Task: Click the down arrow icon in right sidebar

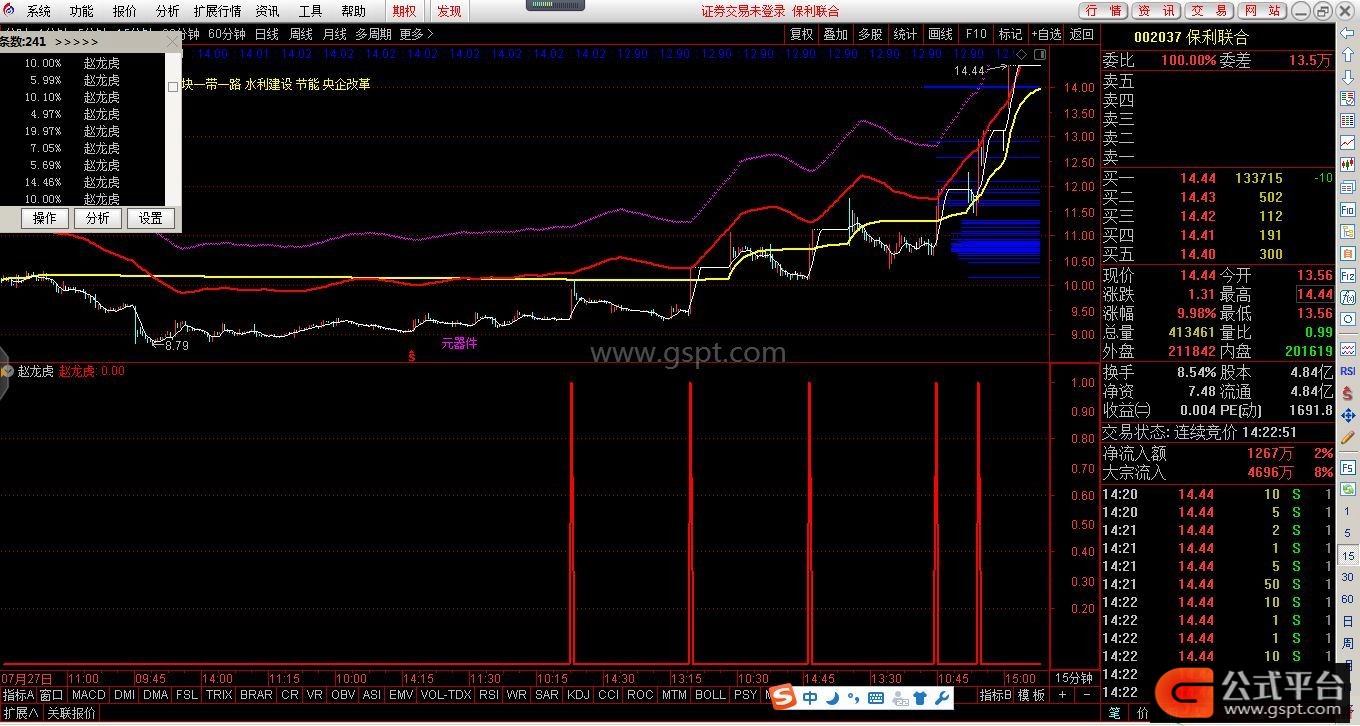Action: [x=1348, y=76]
